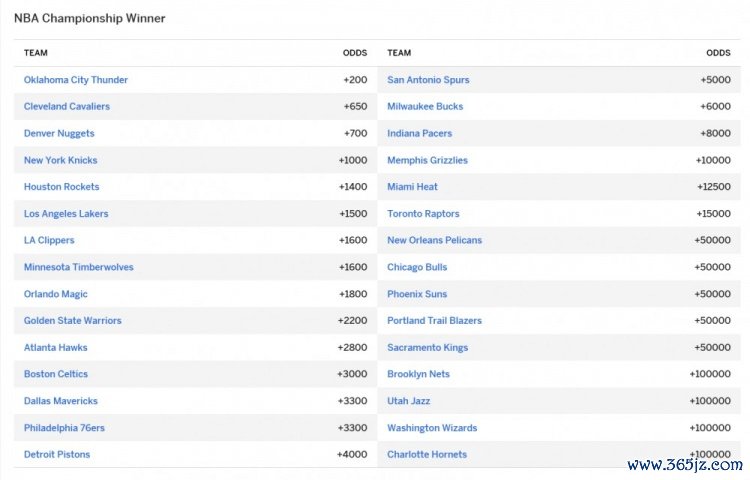Click the Chicago Bulls link
750x480 pixels.
(417, 267)
